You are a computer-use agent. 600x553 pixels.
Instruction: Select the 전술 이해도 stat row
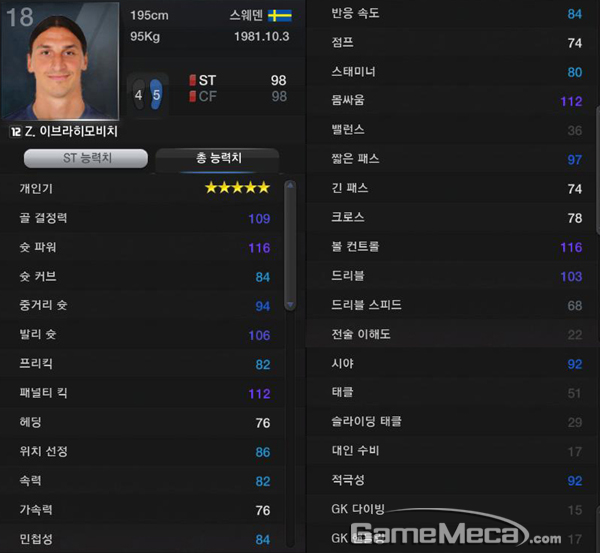click(x=452, y=334)
